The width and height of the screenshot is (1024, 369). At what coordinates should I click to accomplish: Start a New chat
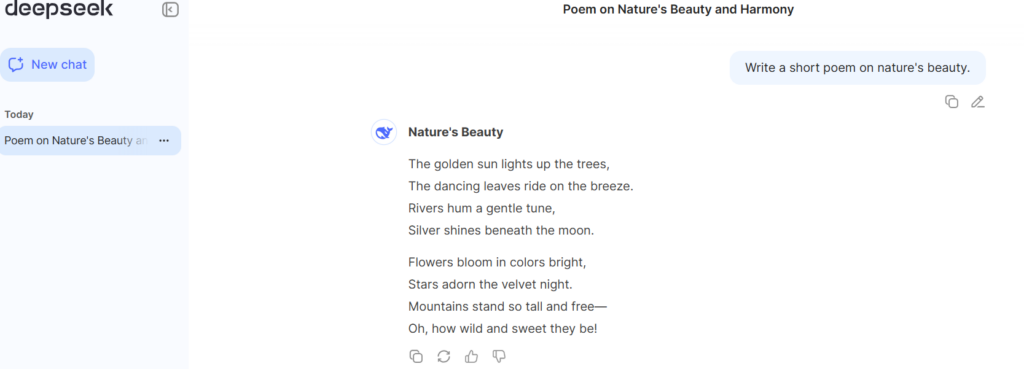47,65
